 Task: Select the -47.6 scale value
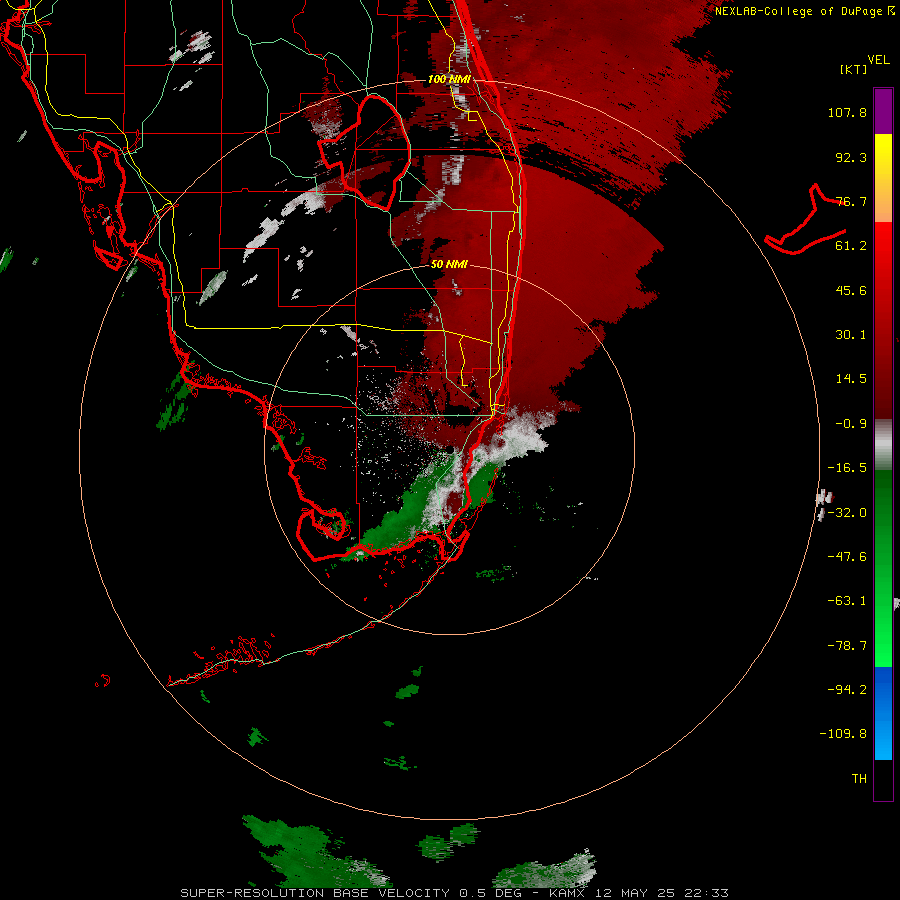[x=847, y=557]
